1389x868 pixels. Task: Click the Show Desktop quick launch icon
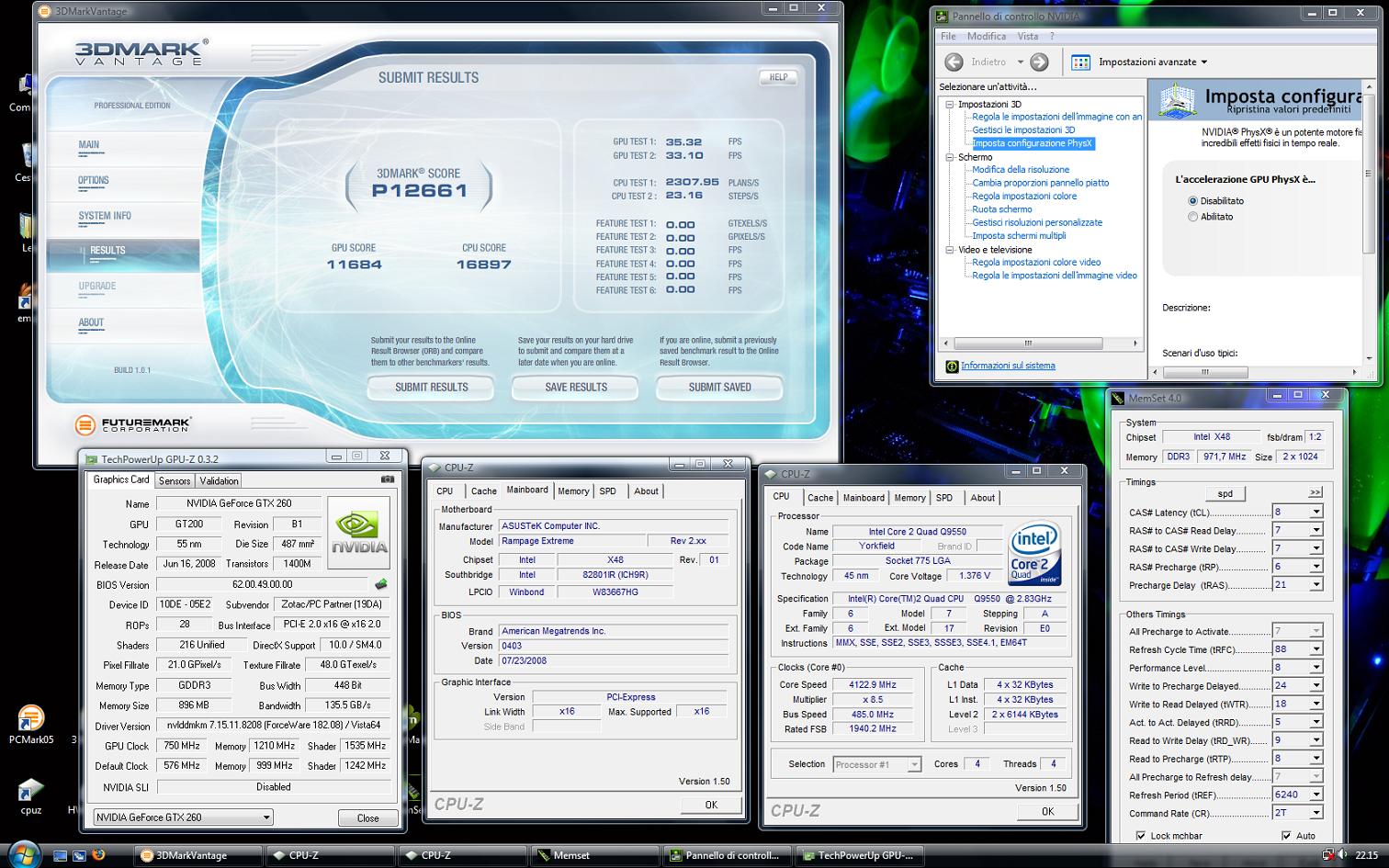click(x=60, y=855)
